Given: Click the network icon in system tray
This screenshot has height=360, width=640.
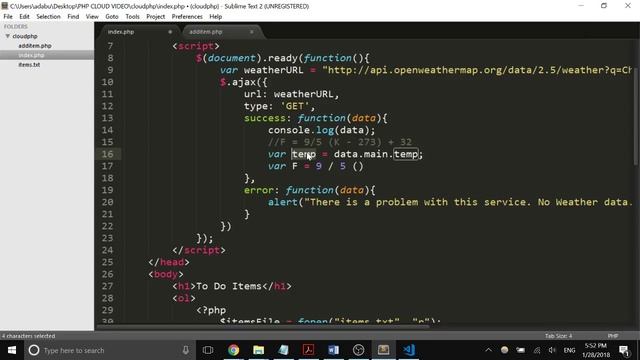Looking at the screenshot, I should coord(537,350).
